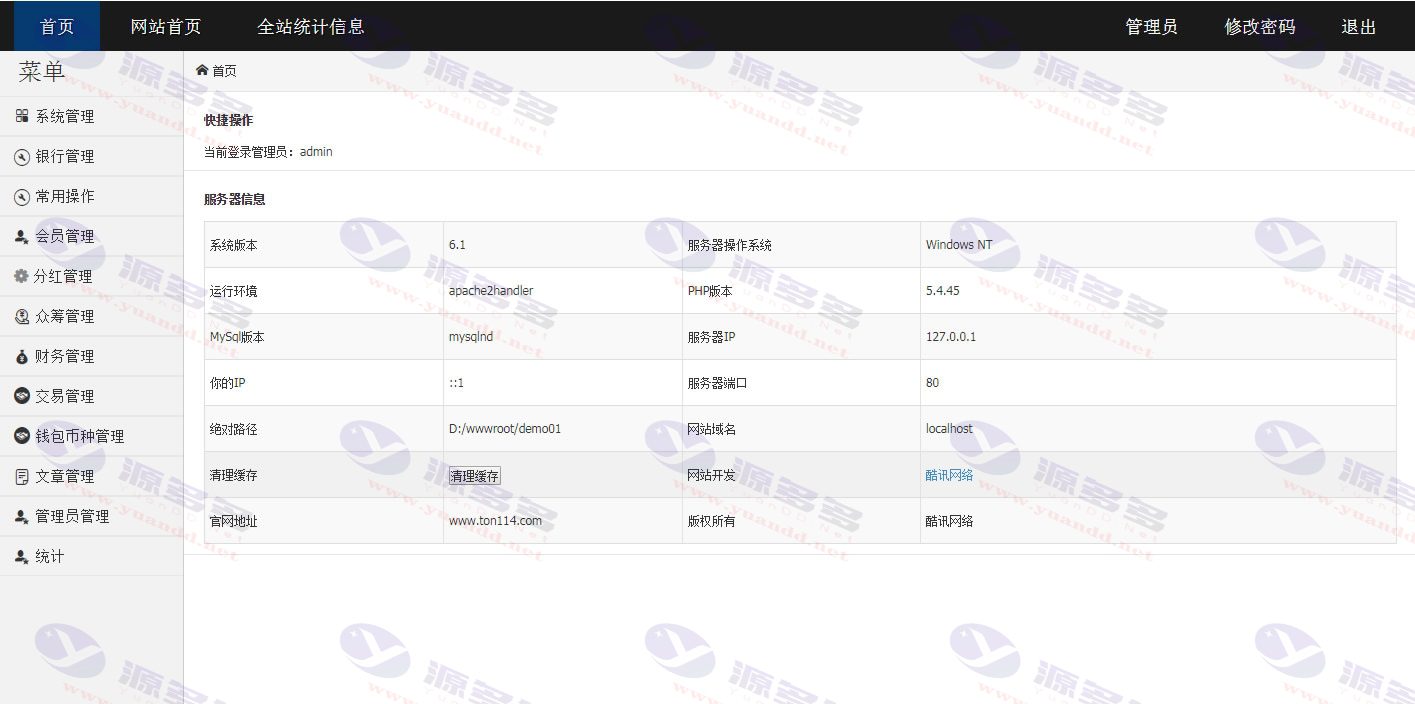Image resolution: width=1415 pixels, height=704 pixels.
Task: Click the Windows NT value
Action: pos(959,245)
